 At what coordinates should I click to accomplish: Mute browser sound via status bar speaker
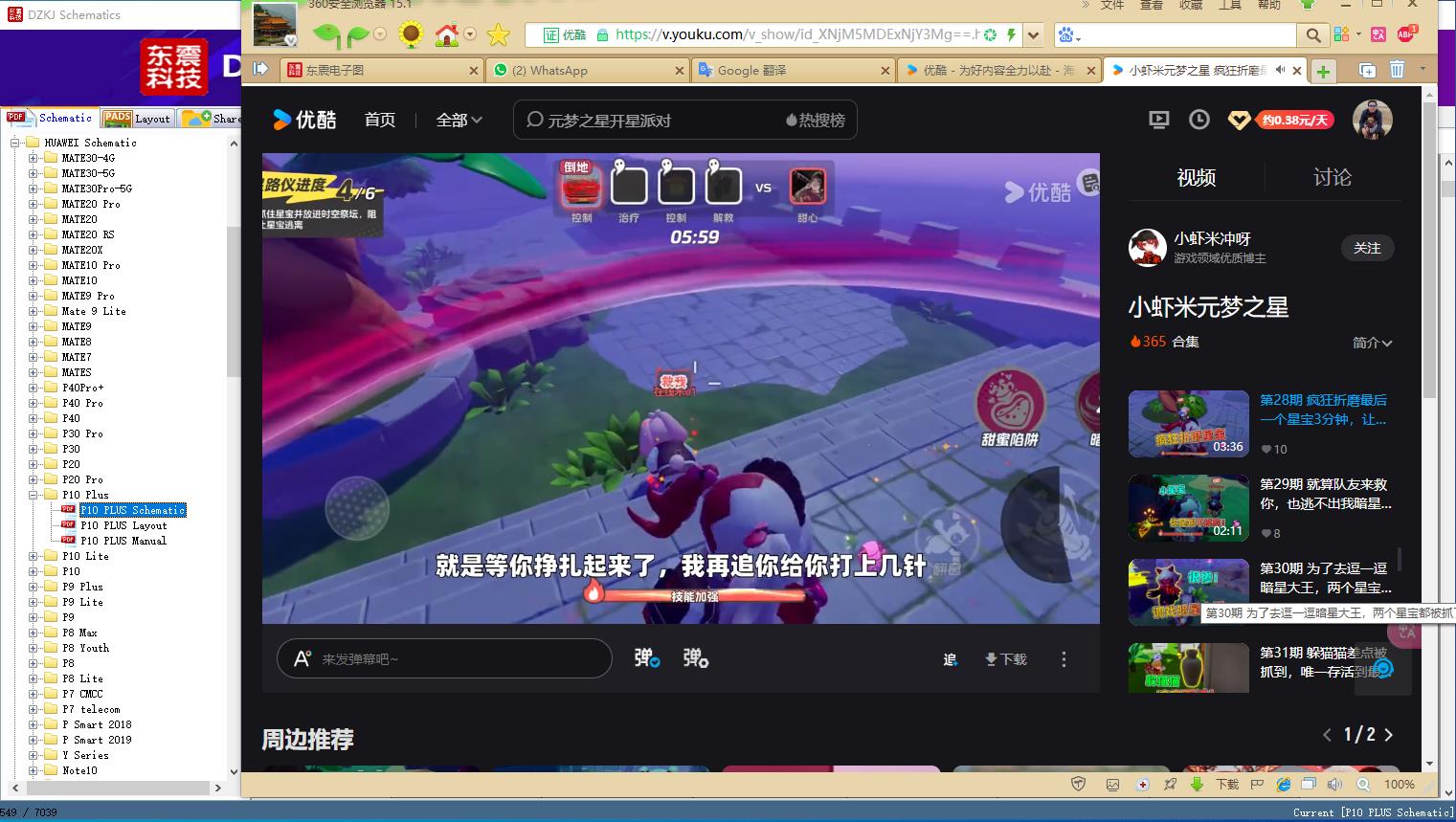click(x=1334, y=784)
